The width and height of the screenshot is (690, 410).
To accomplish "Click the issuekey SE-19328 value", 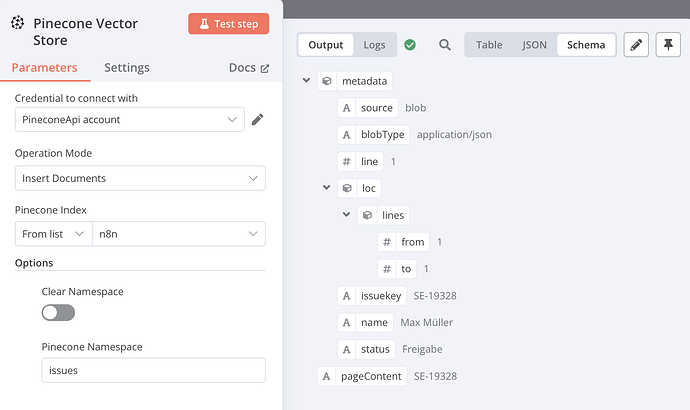I will tap(435, 296).
